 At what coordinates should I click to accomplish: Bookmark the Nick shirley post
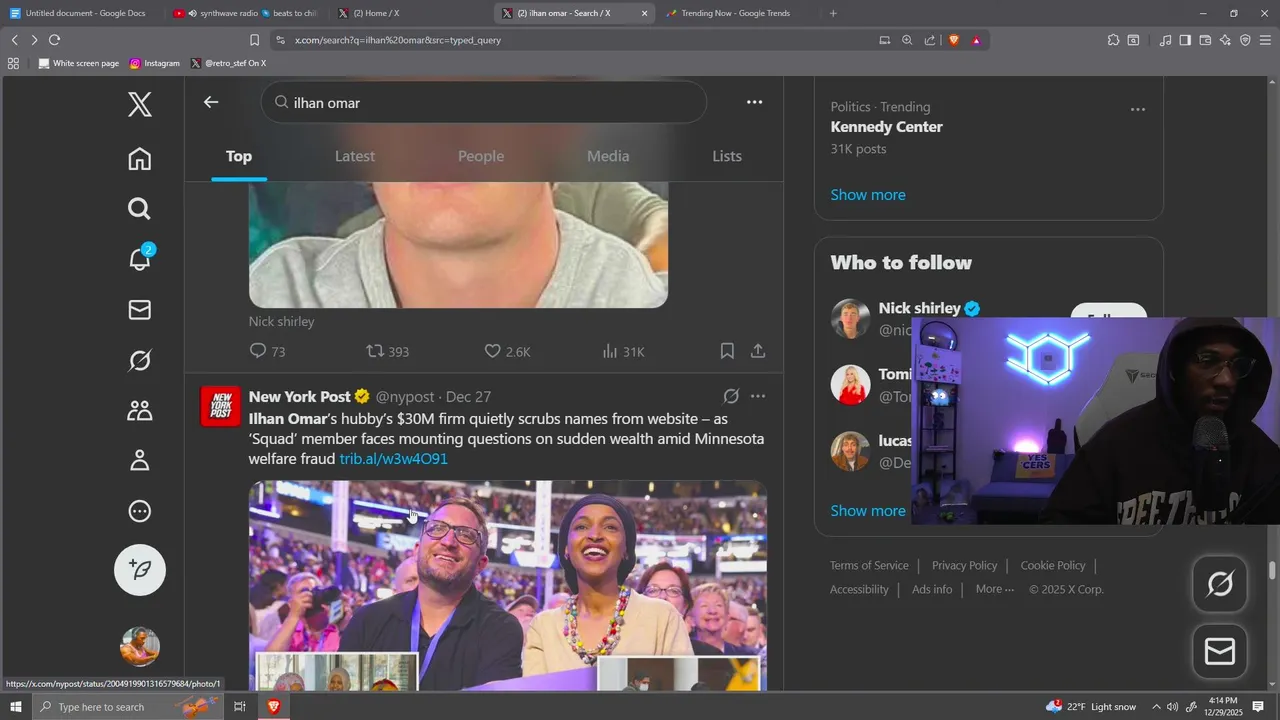click(x=727, y=351)
